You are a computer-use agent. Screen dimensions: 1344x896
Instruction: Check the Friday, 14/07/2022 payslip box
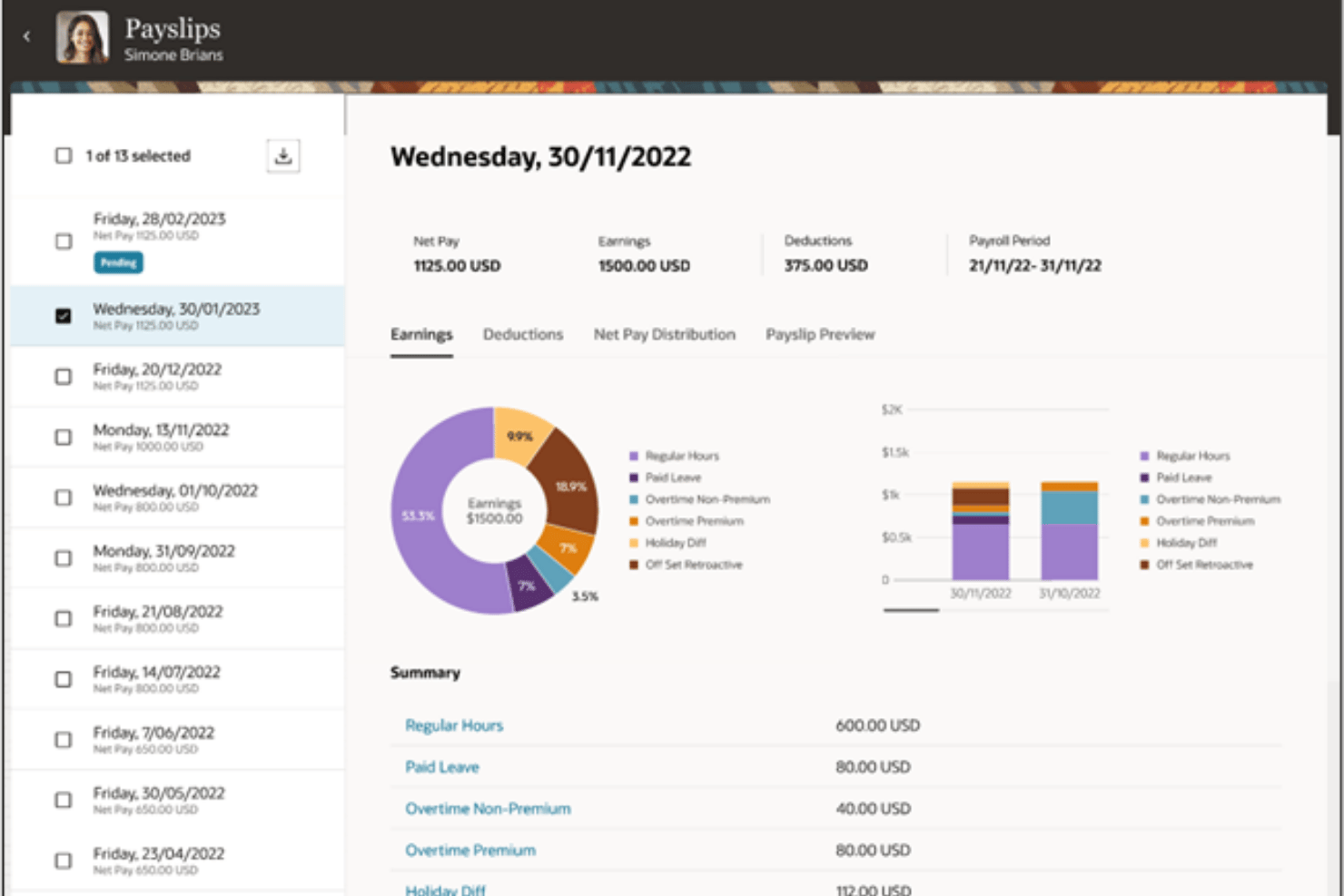click(64, 679)
